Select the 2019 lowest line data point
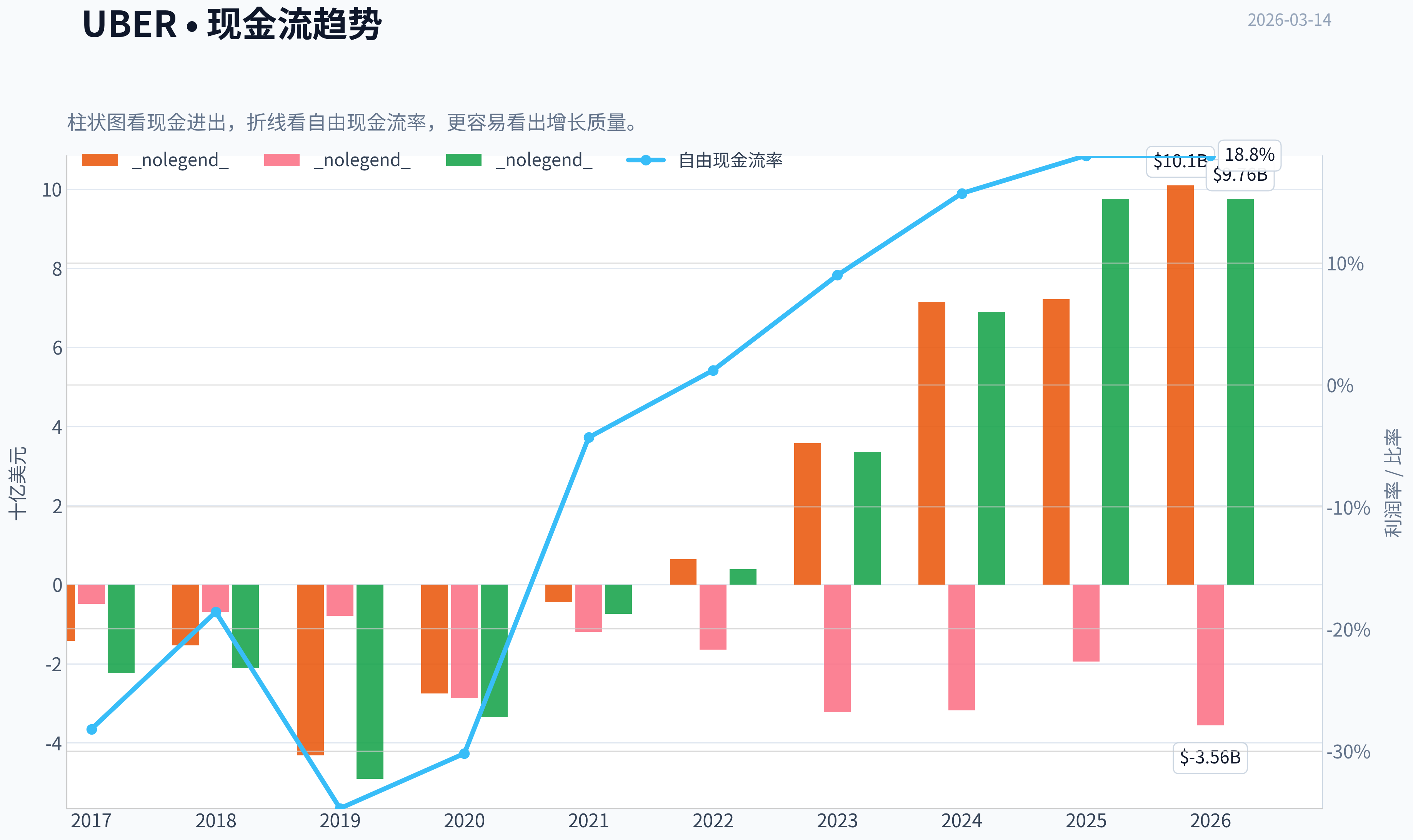The image size is (1413, 840). 340,807
